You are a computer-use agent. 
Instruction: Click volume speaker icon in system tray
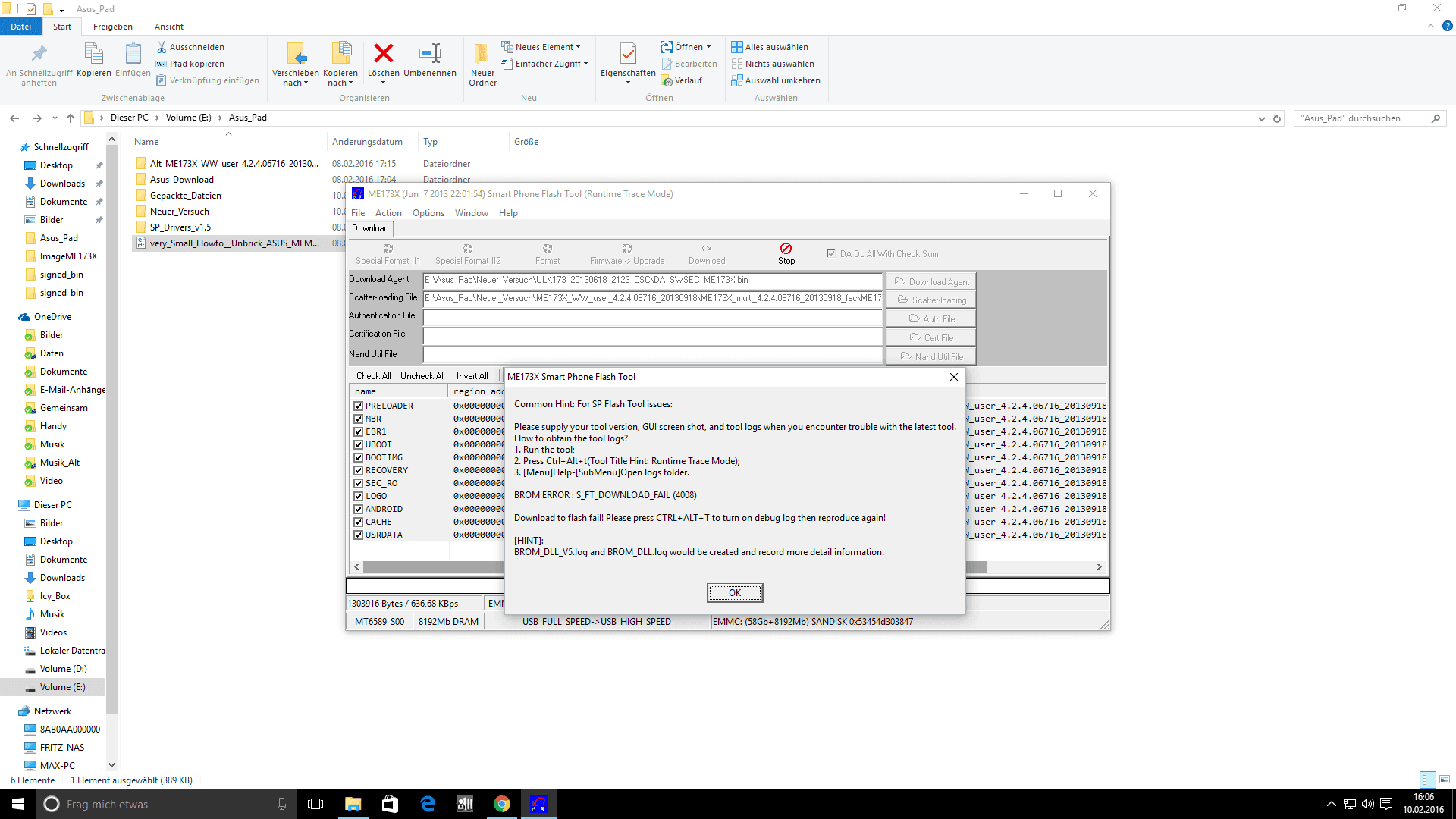click(x=1368, y=804)
